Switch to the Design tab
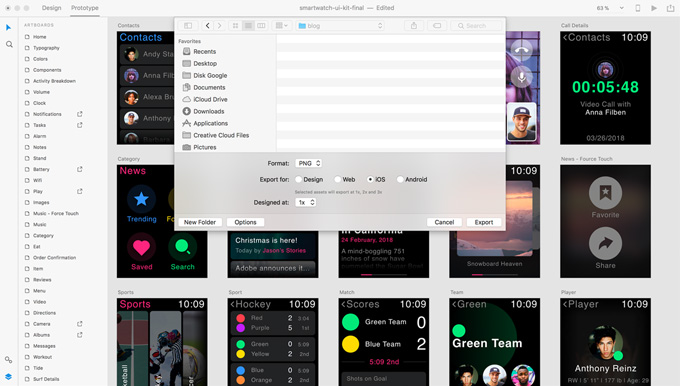Screen dimensions: 680x386 coord(52,8)
